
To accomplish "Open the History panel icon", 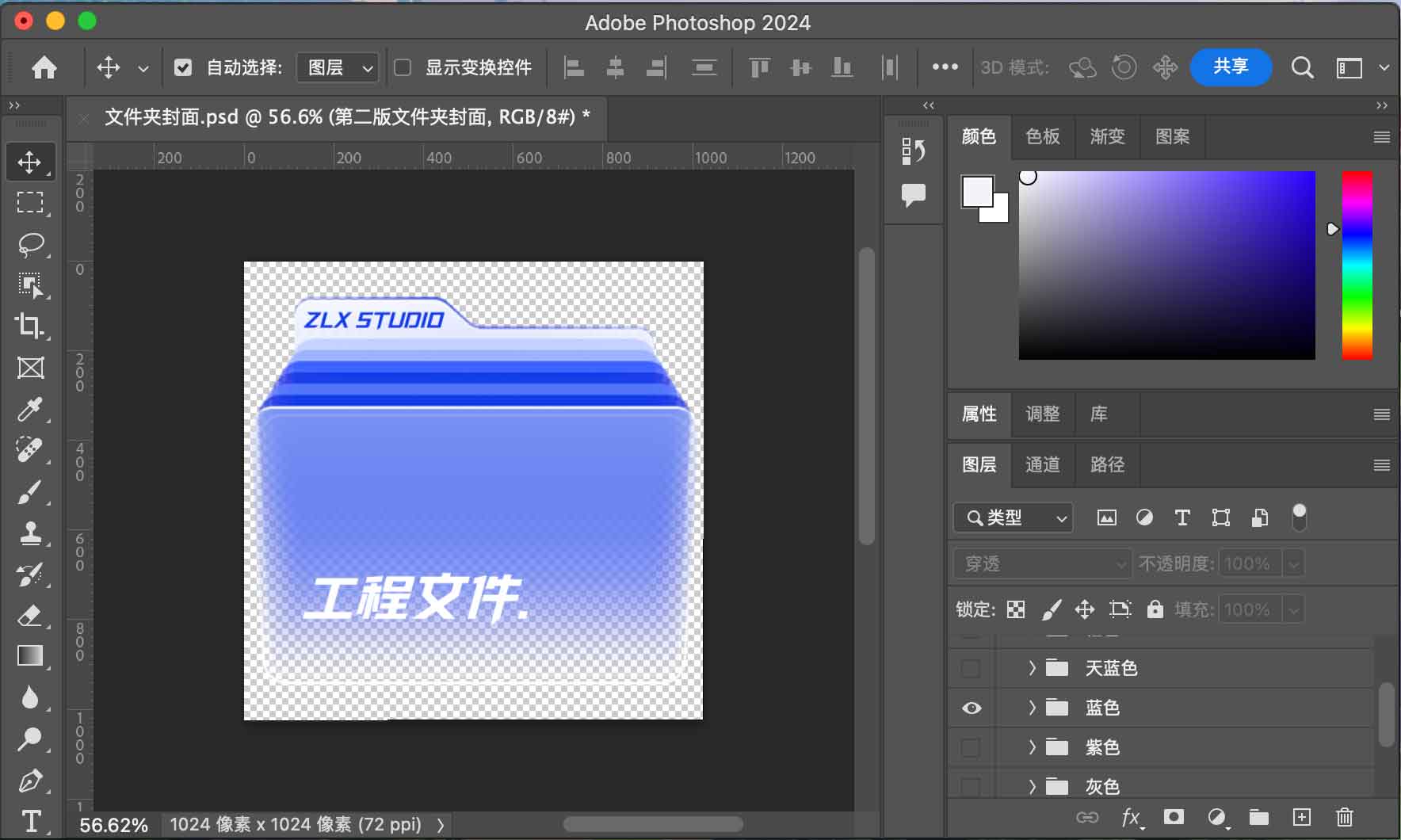I will (913, 151).
